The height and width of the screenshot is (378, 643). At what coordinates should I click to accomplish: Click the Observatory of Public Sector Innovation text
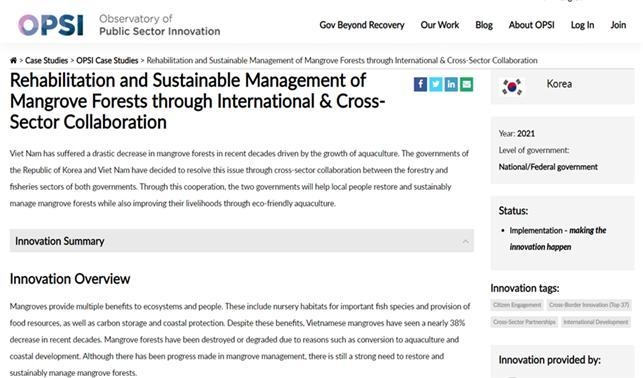(x=160, y=25)
